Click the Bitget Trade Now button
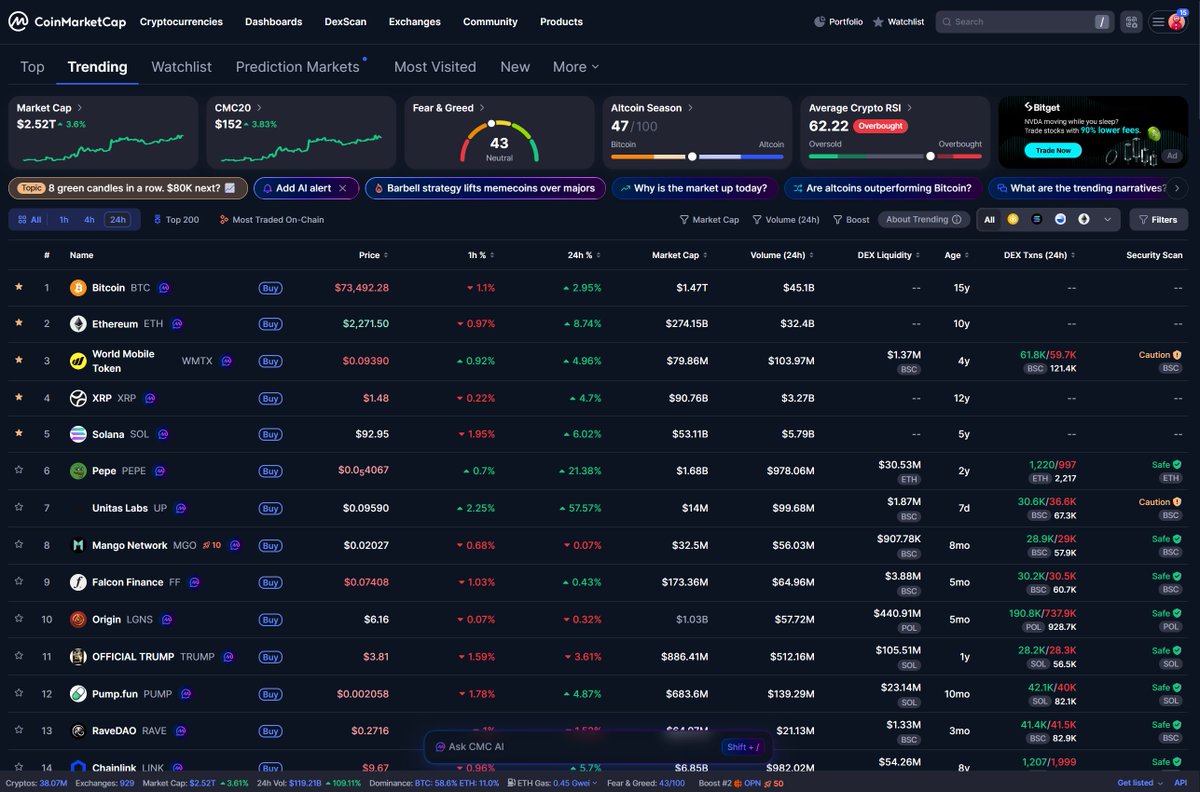 point(1052,151)
